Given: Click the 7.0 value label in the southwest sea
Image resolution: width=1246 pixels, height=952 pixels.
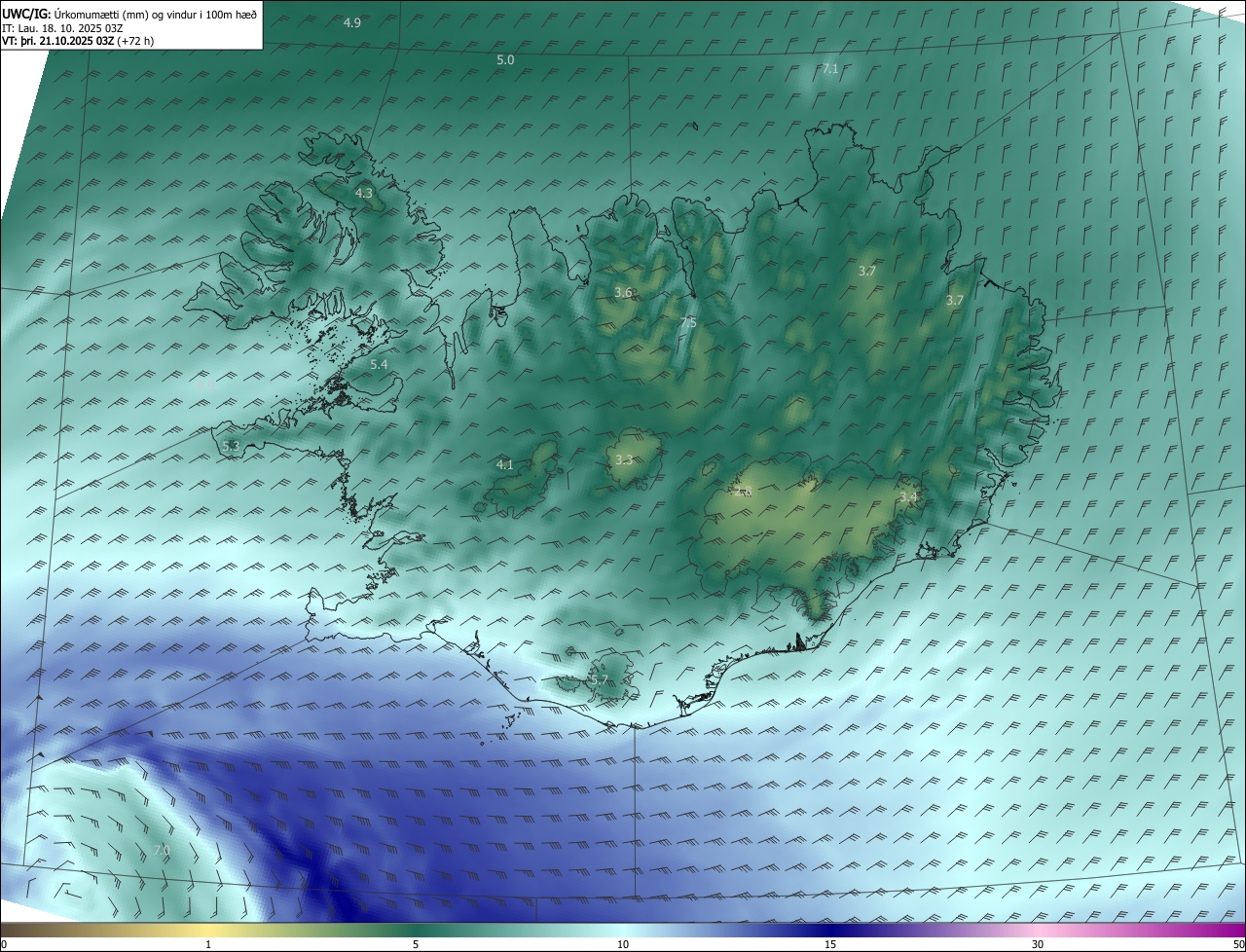Looking at the screenshot, I should tap(162, 851).
